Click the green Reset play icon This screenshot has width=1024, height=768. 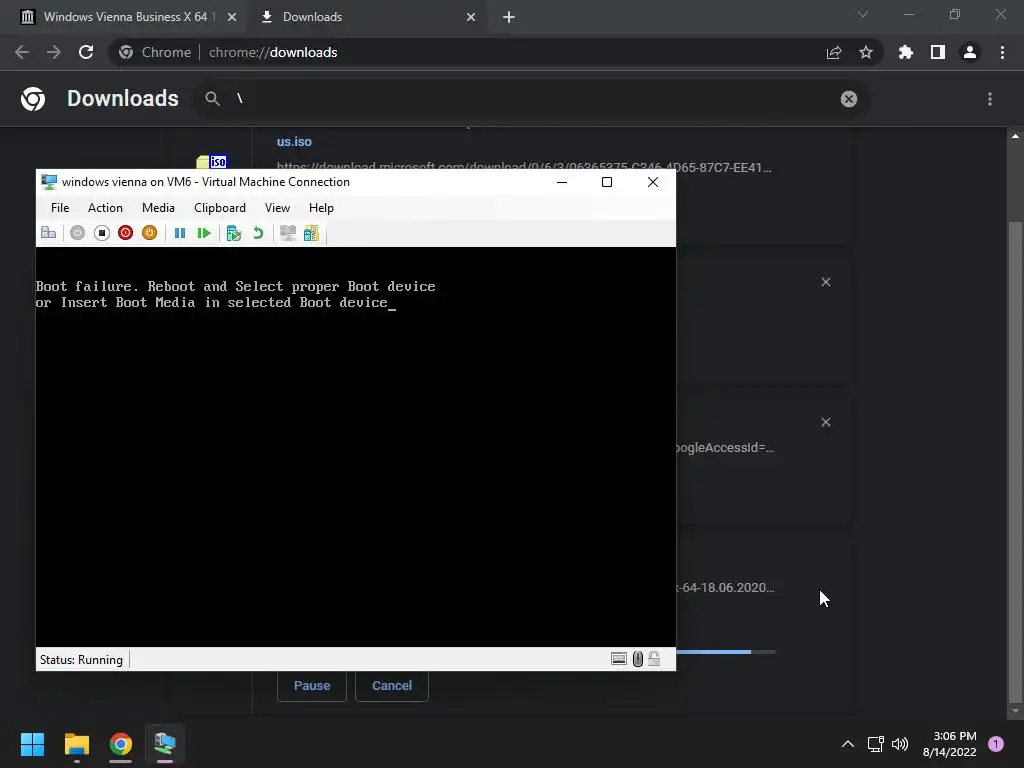click(204, 233)
